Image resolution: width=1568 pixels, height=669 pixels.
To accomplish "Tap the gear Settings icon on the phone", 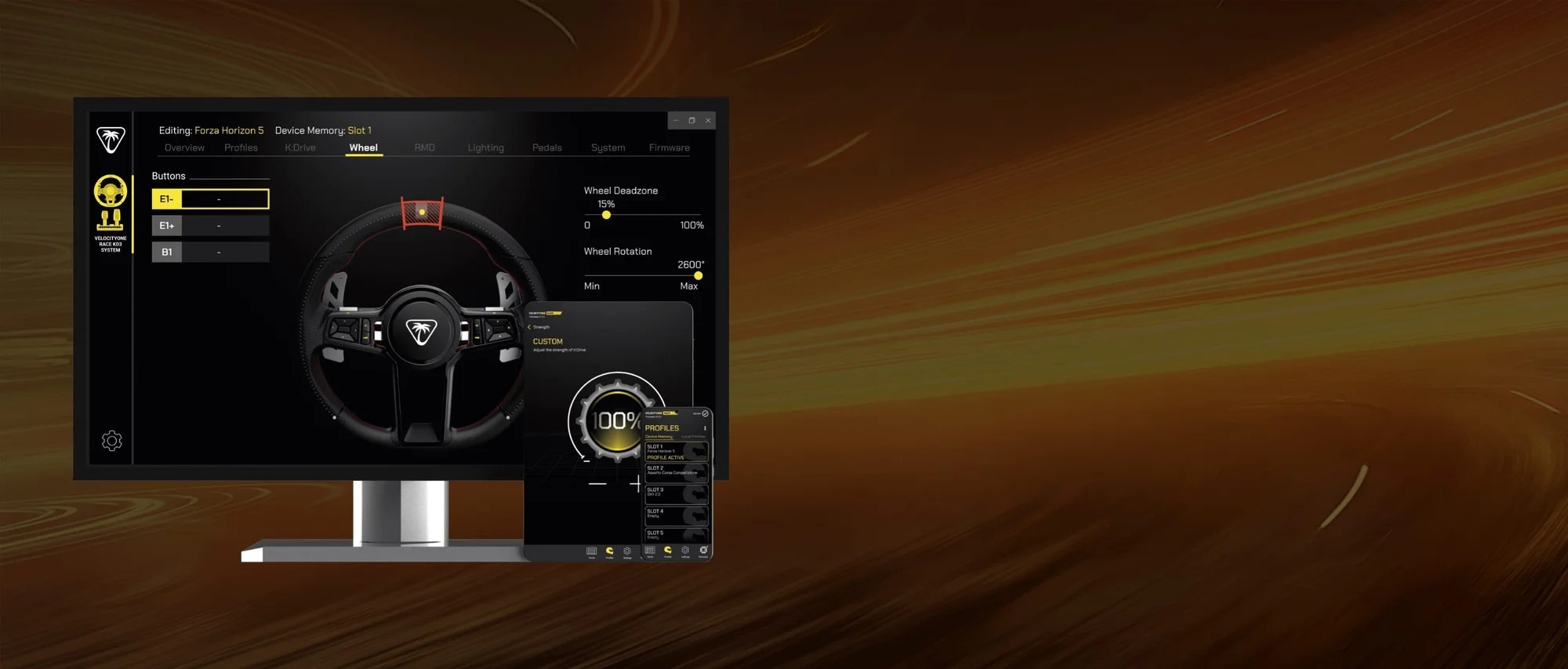I will pos(685,551).
